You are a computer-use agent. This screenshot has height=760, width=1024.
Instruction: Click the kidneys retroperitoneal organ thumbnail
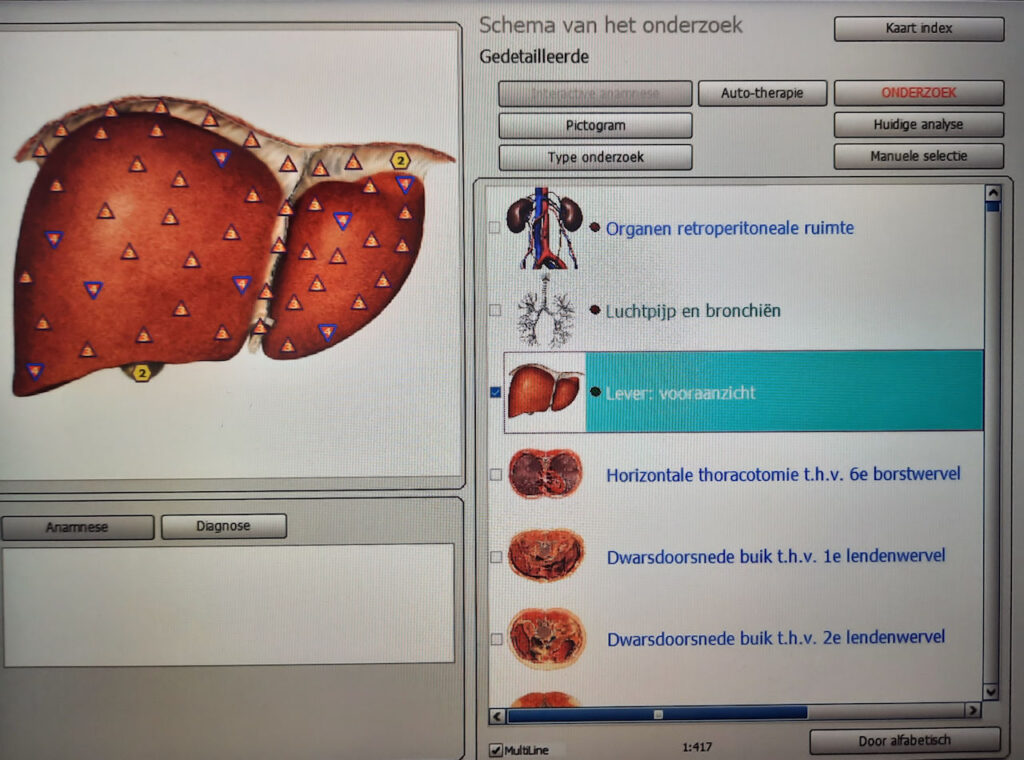point(544,228)
